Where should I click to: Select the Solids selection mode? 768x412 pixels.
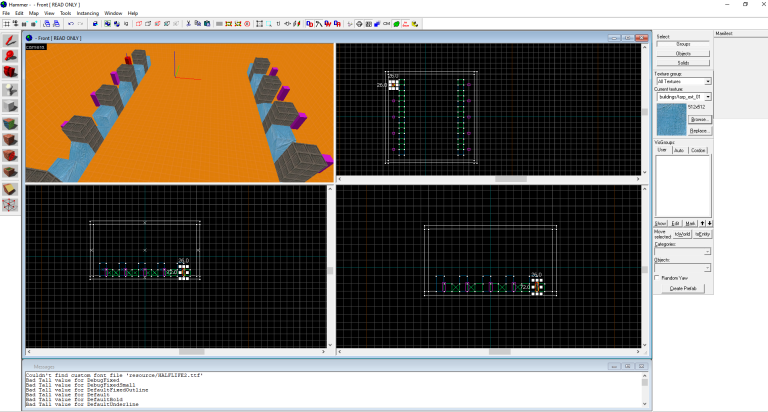click(683, 63)
